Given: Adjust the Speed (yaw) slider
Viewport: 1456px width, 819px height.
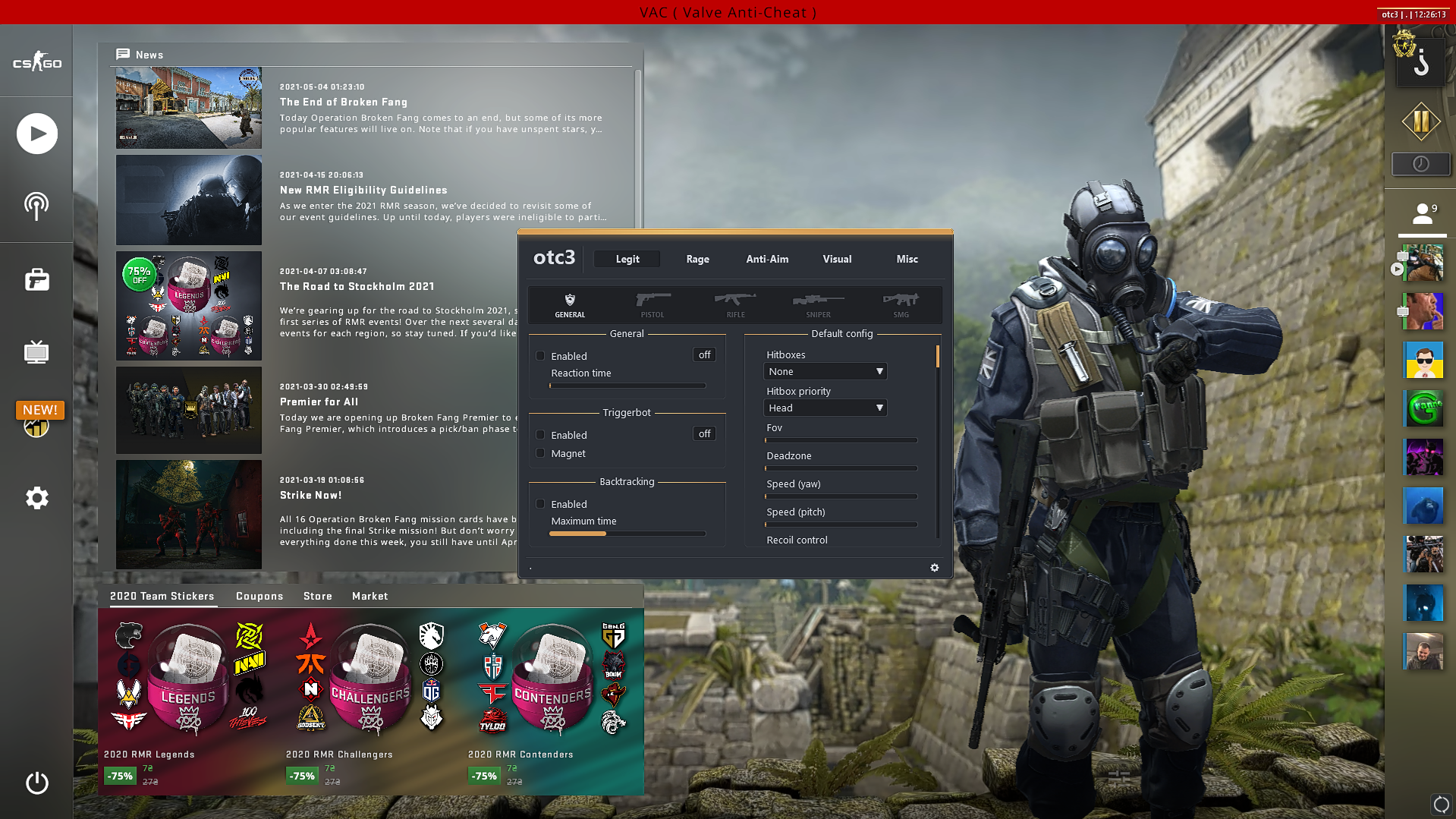Looking at the screenshot, I should [x=841, y=496].
